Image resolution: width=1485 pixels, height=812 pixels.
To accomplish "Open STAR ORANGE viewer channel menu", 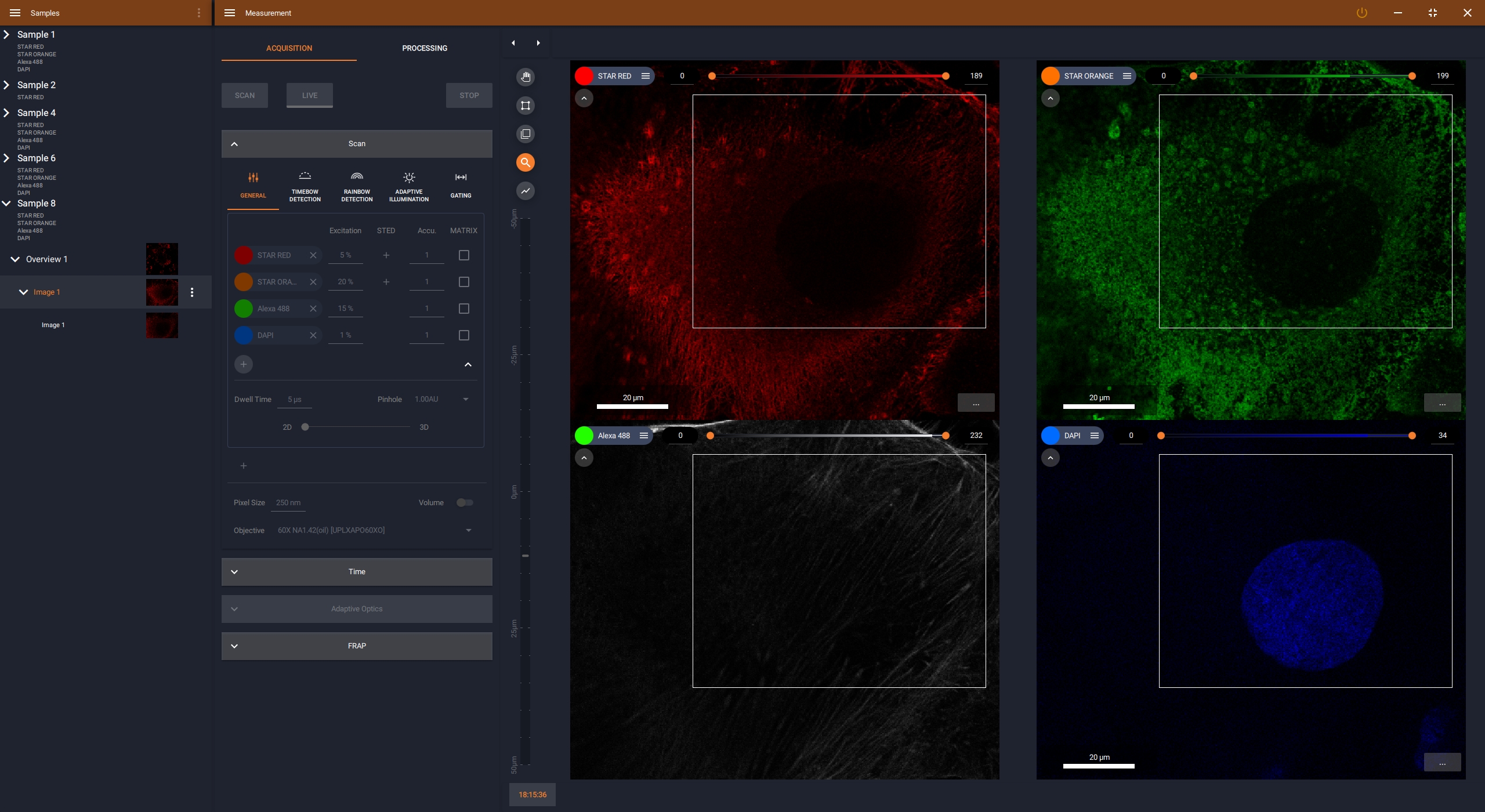I will 1127,76.
